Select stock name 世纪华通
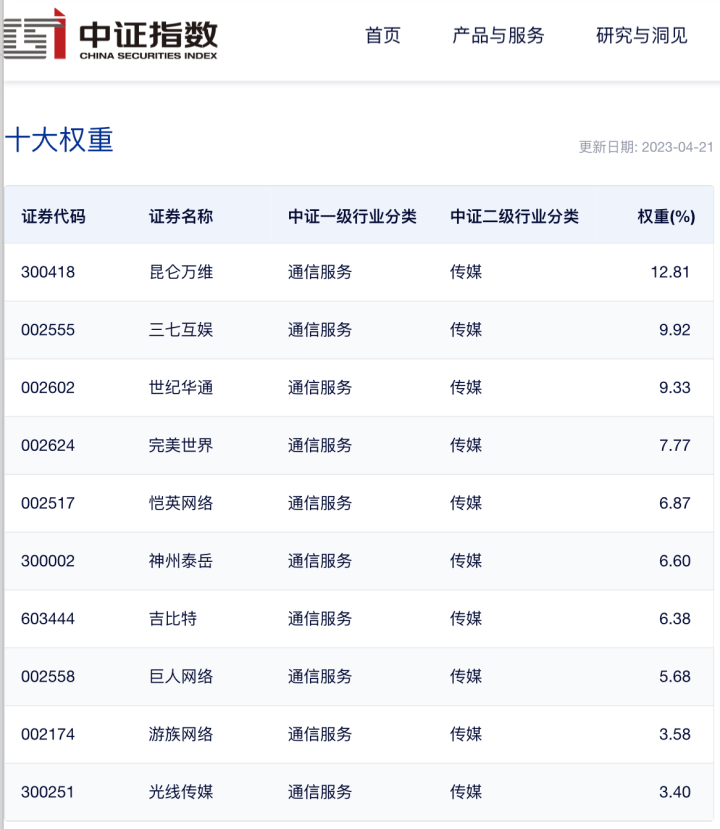Image resolution: width=720 pixels, height=829 pixels. coord(181,388)
